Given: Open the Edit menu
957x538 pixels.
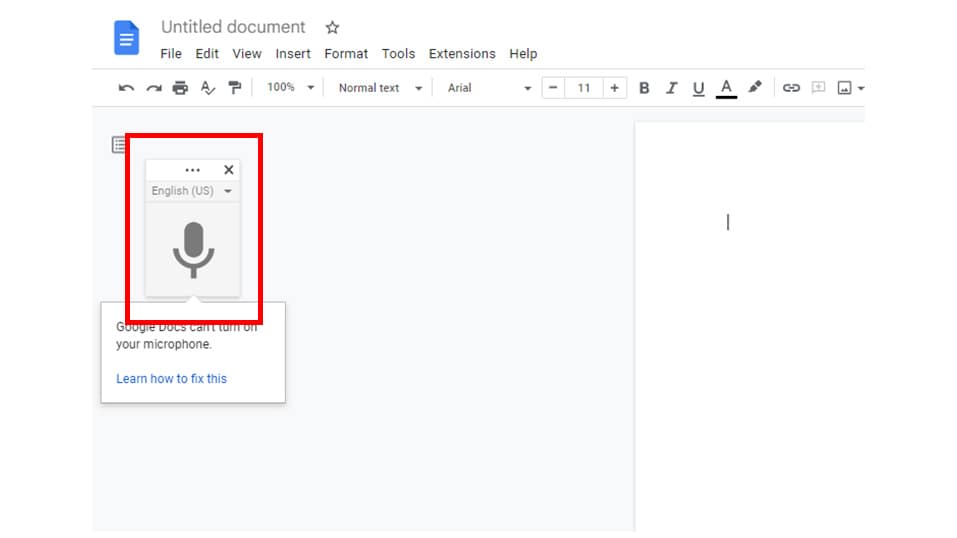Looking at the screenshot, I should (207, 54).
